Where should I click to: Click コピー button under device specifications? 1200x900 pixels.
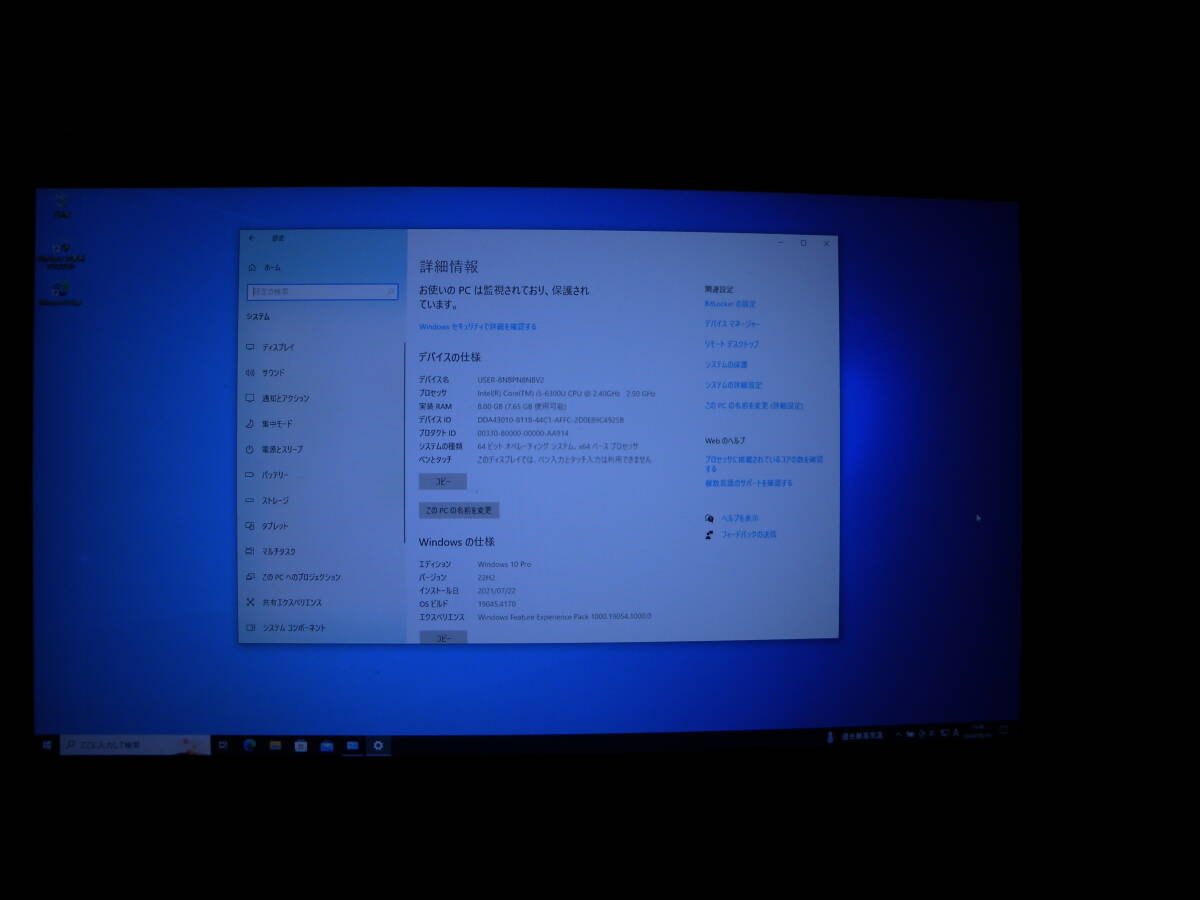click(x=442, y=482)
